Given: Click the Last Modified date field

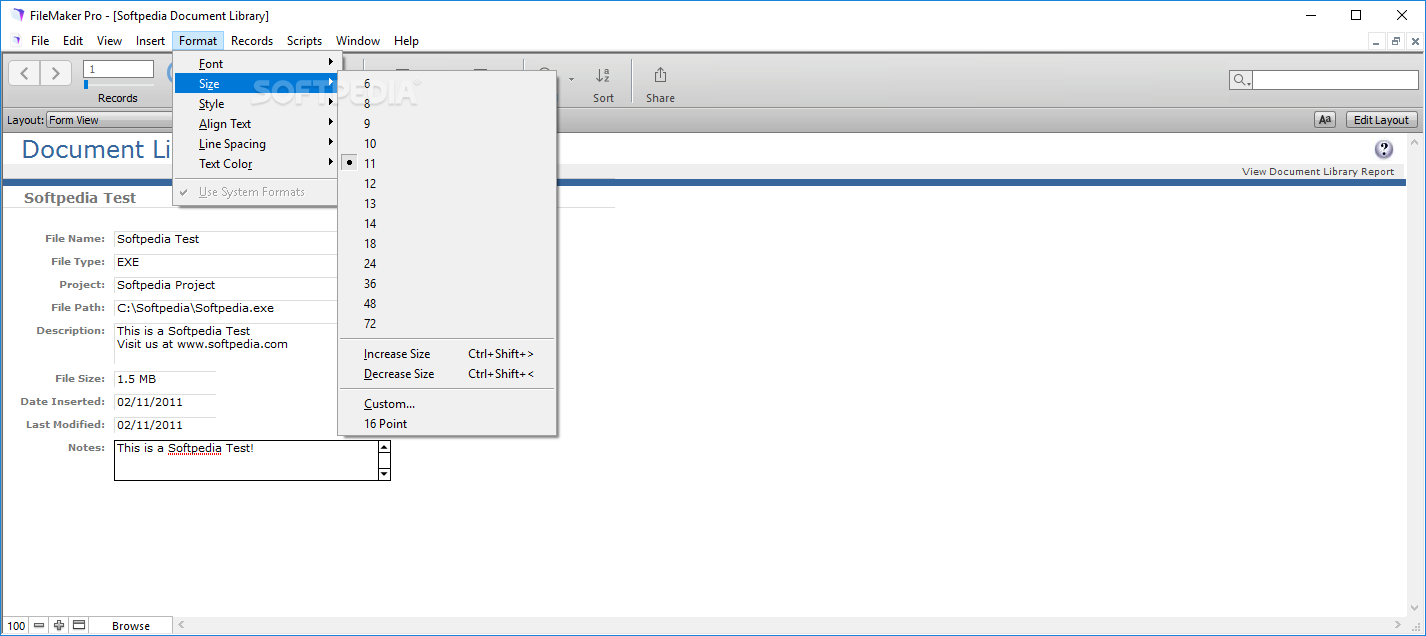Looking at the screenshot, I should pos(165,425).
